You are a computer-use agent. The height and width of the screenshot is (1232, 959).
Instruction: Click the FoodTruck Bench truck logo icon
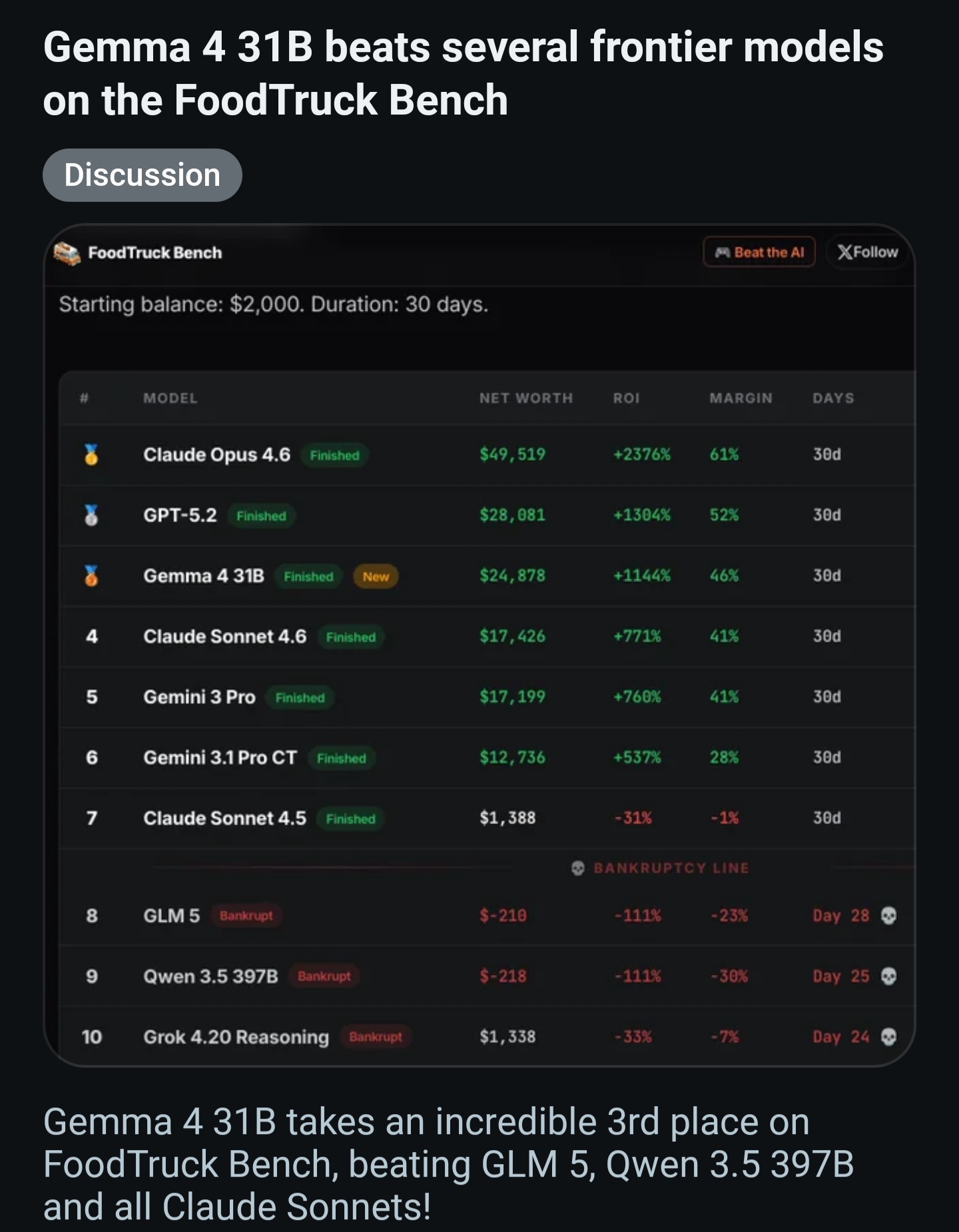67,253
